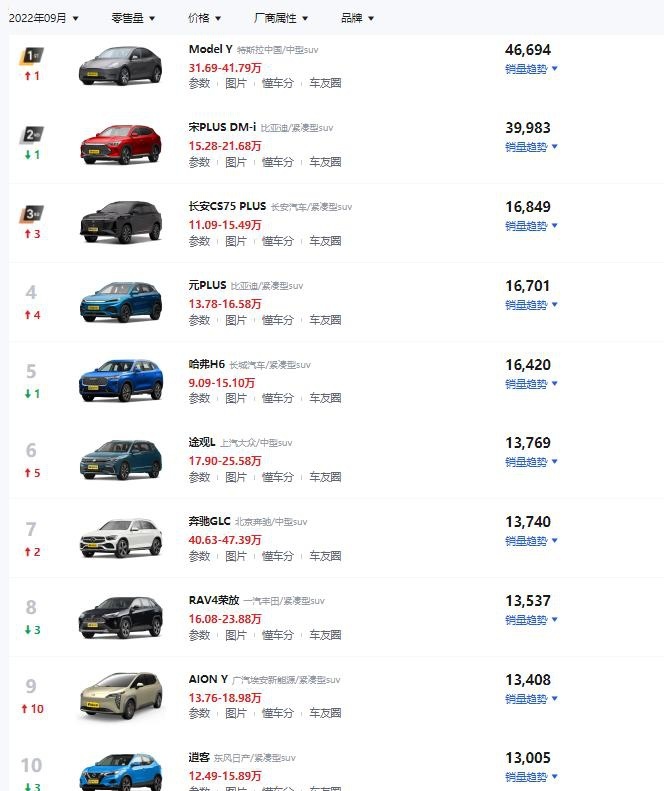Open the 品牌 filter menu

click(x=357, y=18)
